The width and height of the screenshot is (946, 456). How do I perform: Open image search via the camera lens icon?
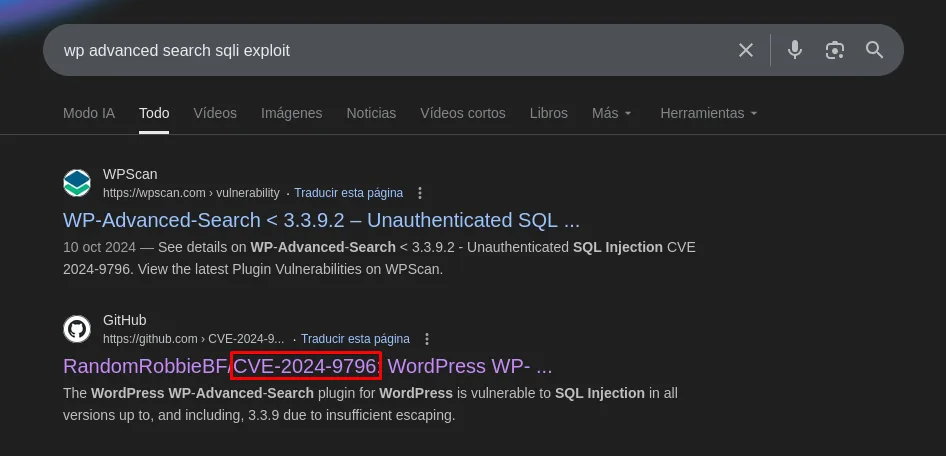(834, 50)
